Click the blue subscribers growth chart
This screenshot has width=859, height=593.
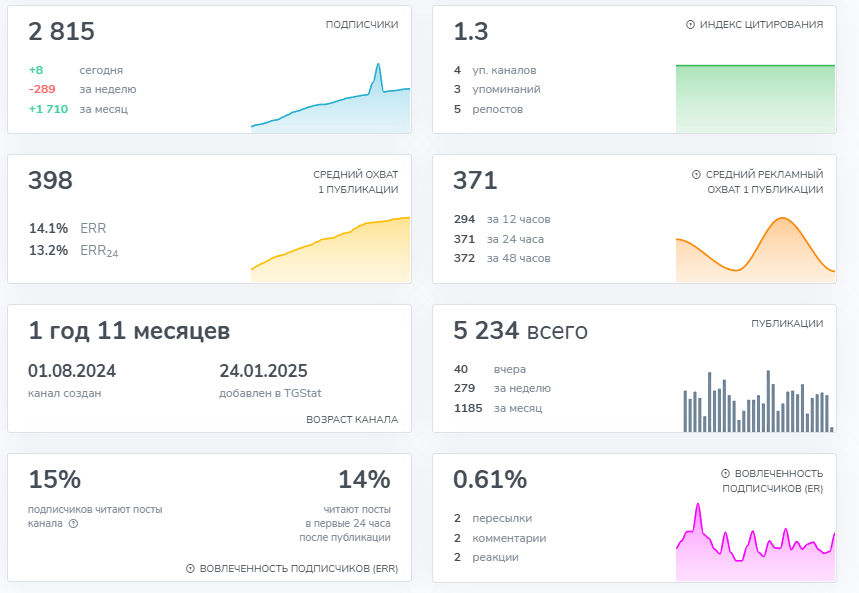[x=330, y=98]
